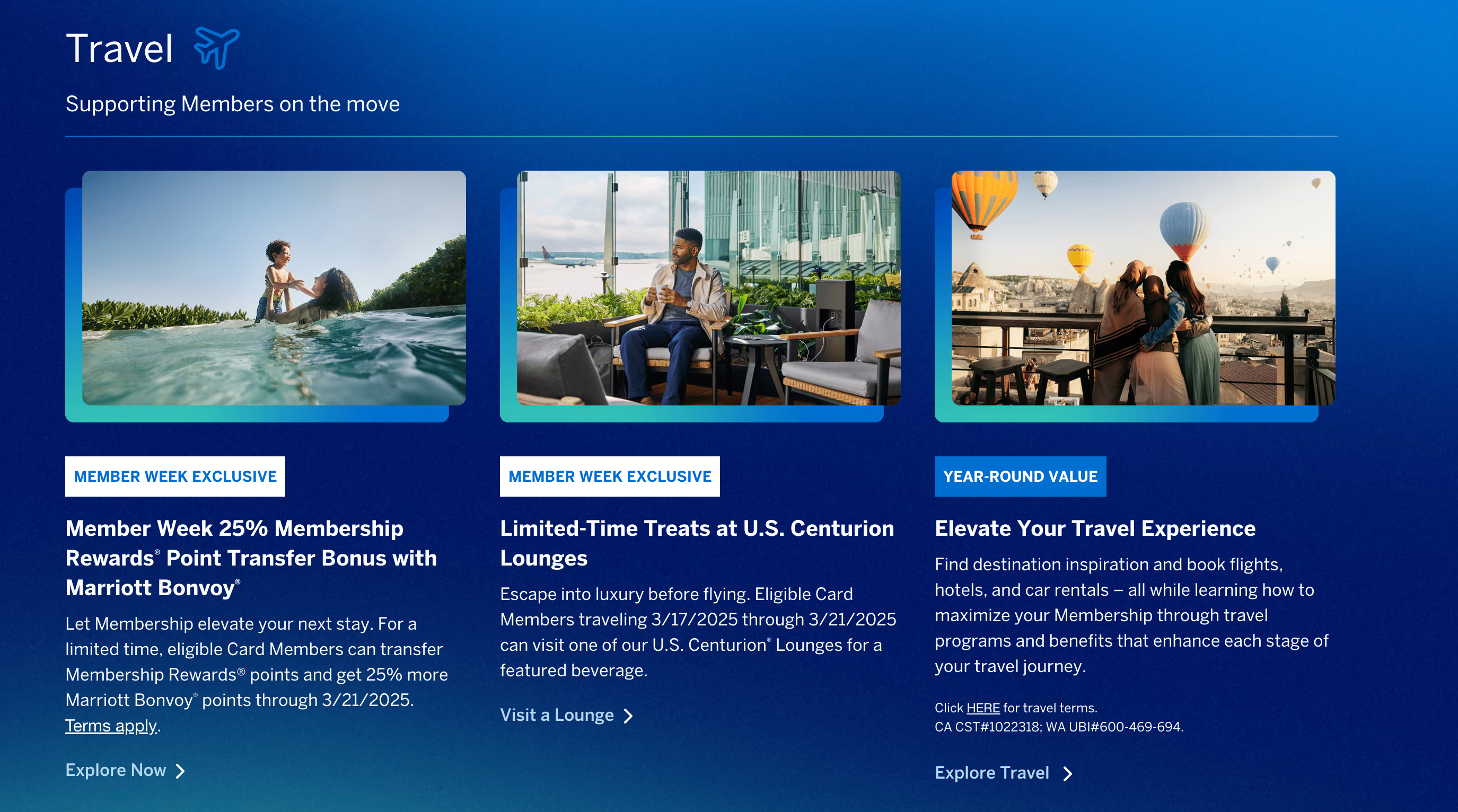This screenshot has height=812, width=1458.
Task: Click the Year-Round Value badge
Action: [1020, 476]
